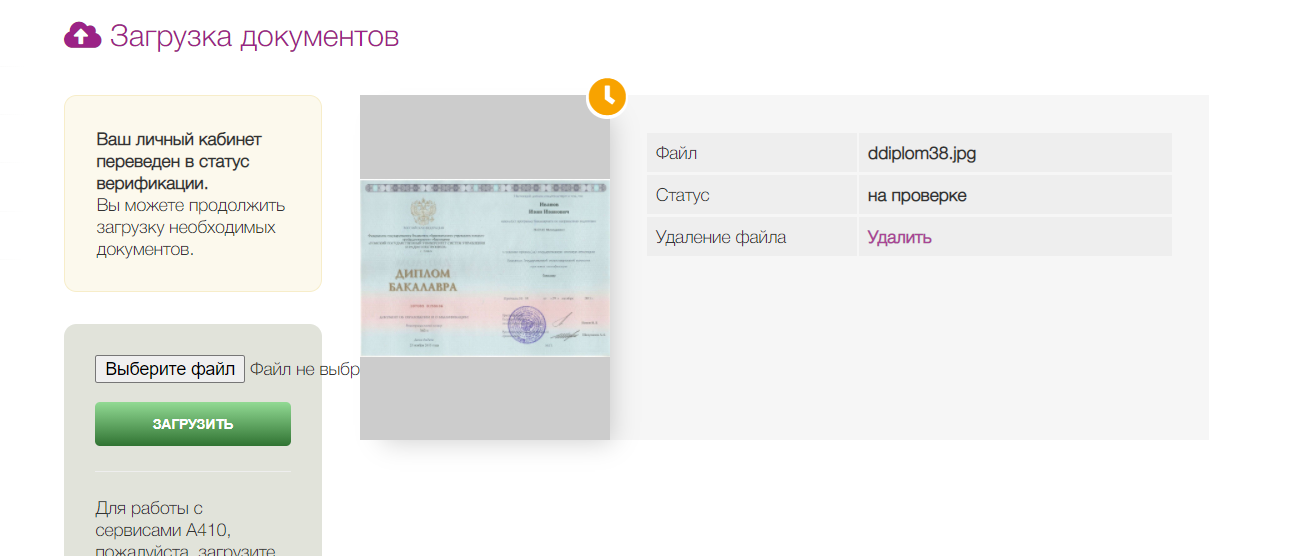Click the "Загрузка документов" page heading
Image resolution: width=1292 pixels, height=556 pixels.
254,37
